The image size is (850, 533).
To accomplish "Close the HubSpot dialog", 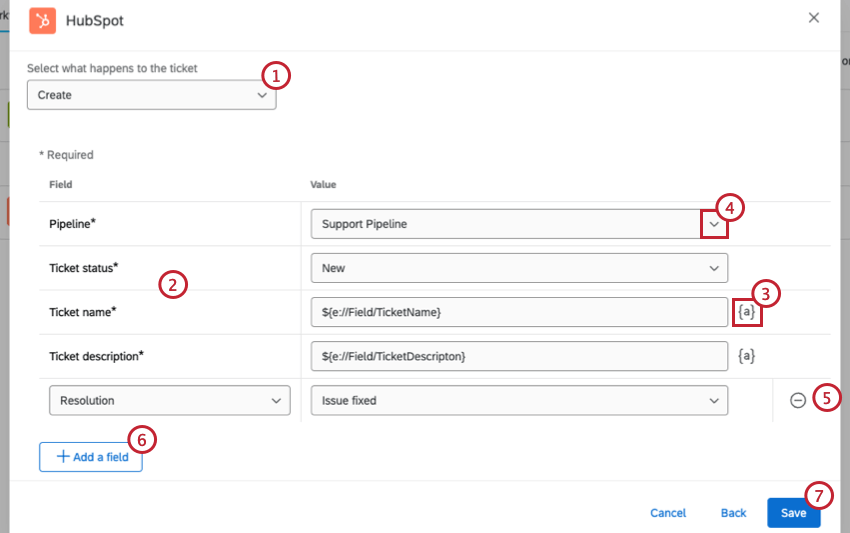I will (x=814, y=18).
